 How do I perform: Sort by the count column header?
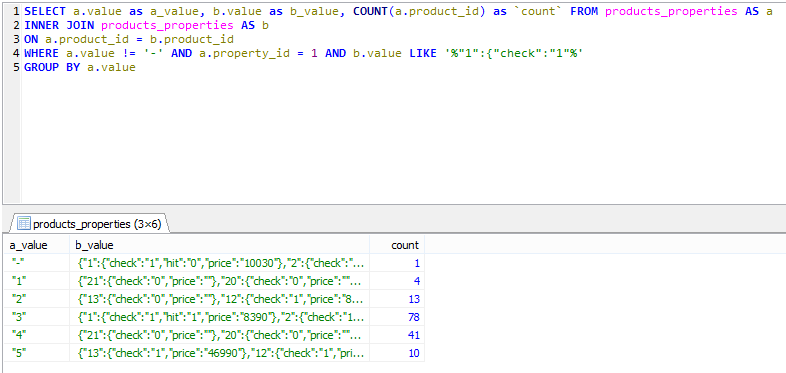click(x=397, y=245)
